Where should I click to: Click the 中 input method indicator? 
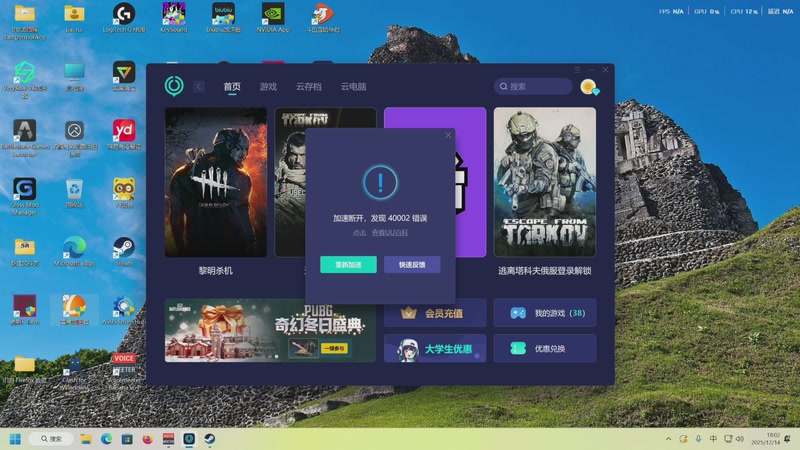[x=713, y=439]
